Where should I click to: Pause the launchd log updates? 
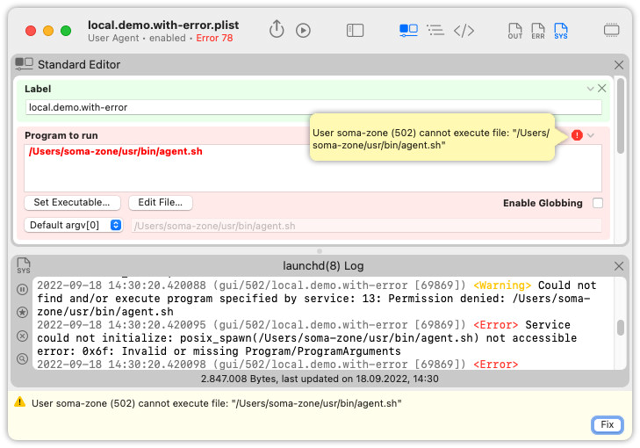point(22,289)
